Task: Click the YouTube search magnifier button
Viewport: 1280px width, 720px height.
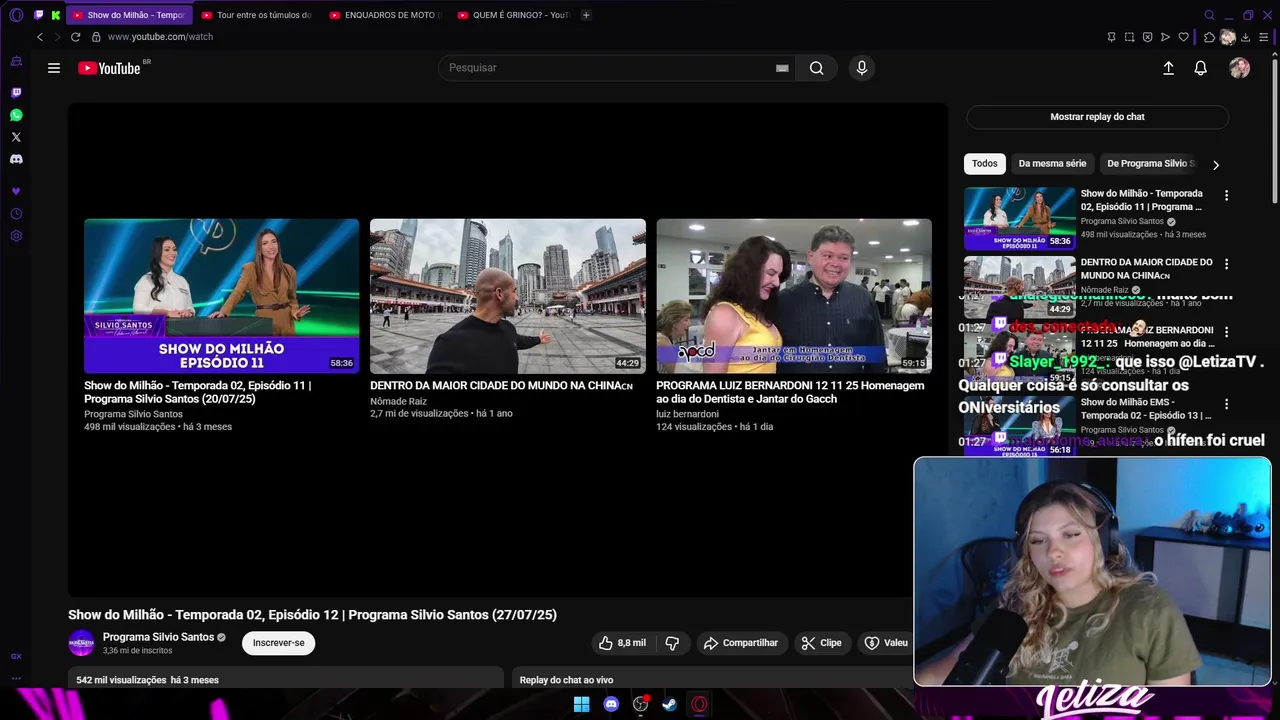Action: [x=817, y=68]
